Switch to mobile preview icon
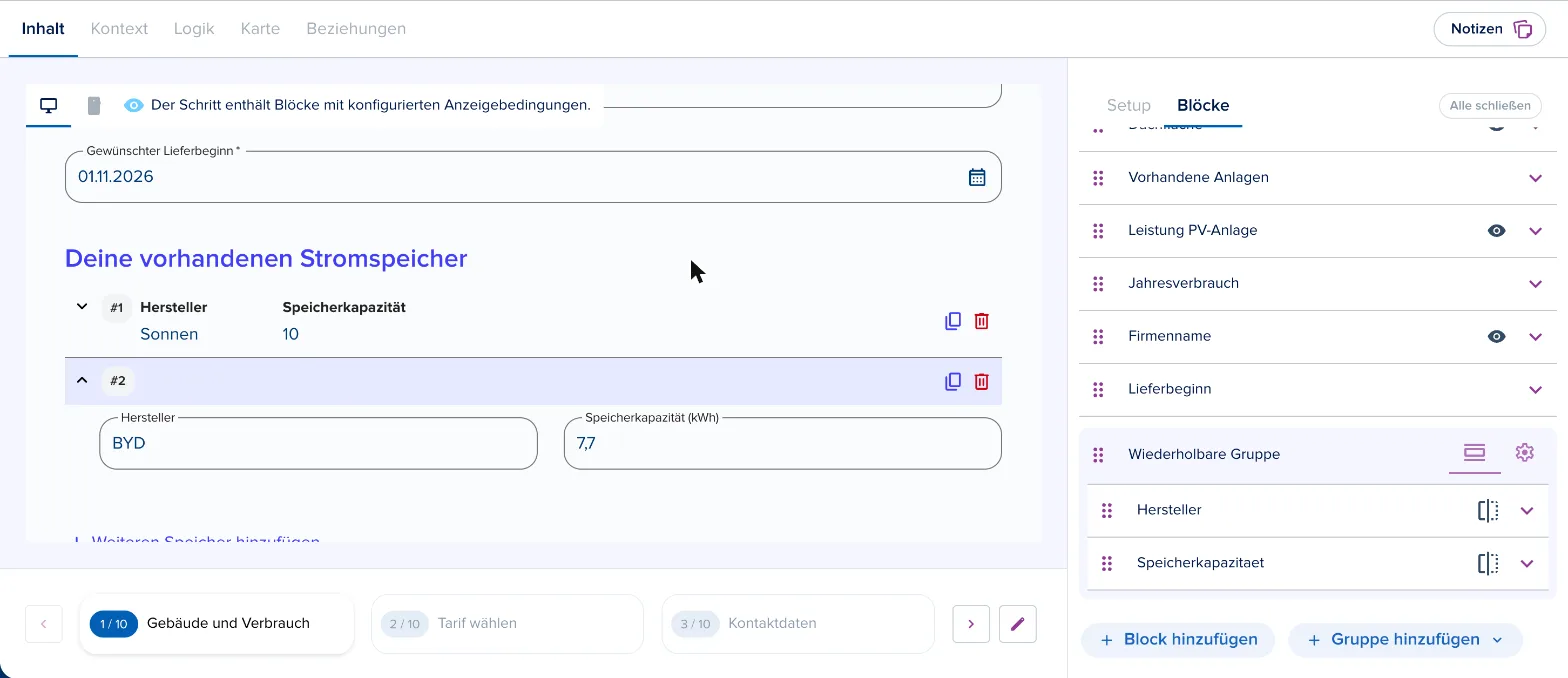 94,105
